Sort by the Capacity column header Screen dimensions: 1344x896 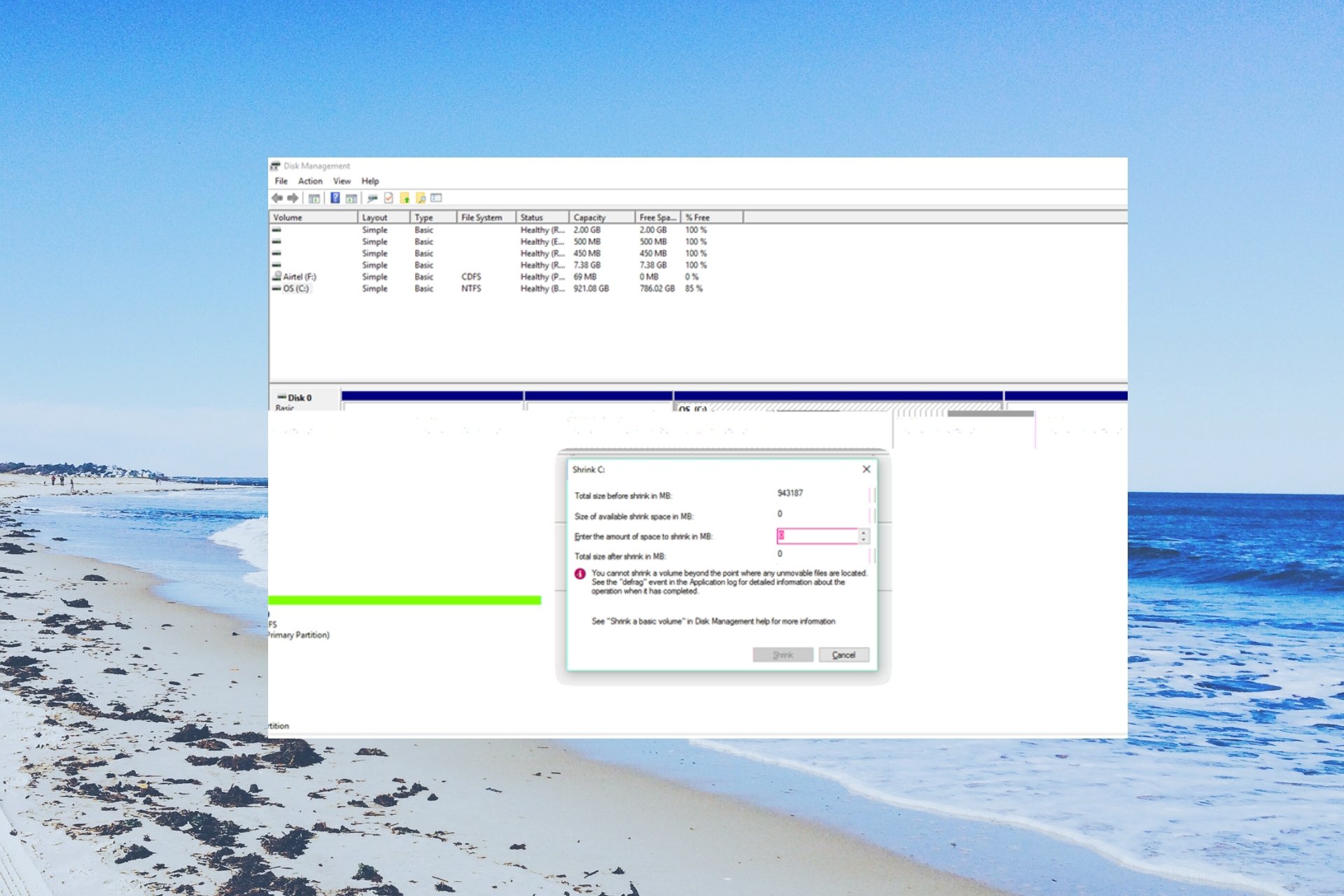coord(602,218)
